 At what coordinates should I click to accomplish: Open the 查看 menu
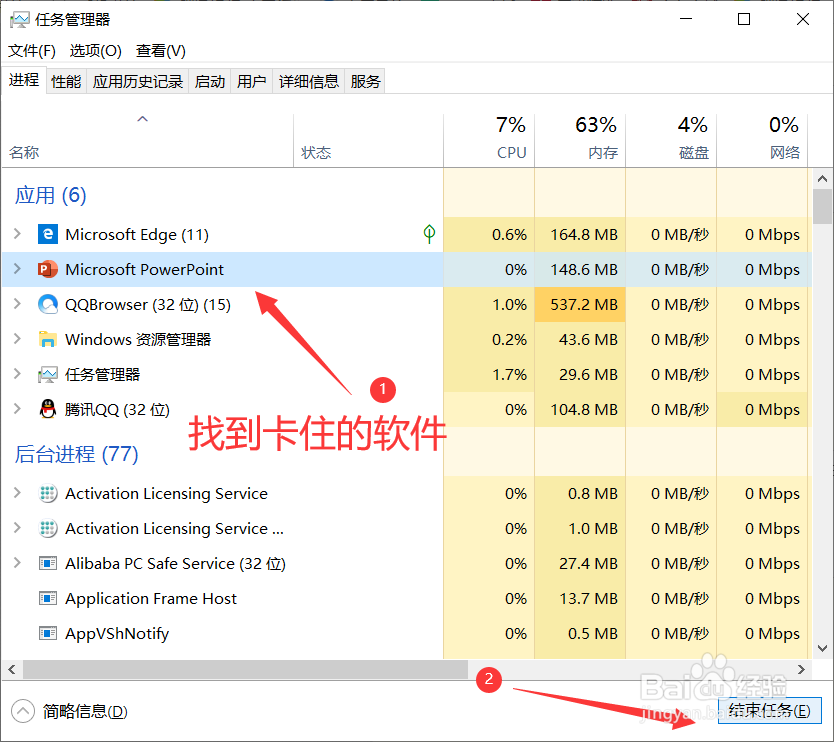pos(158,50)
